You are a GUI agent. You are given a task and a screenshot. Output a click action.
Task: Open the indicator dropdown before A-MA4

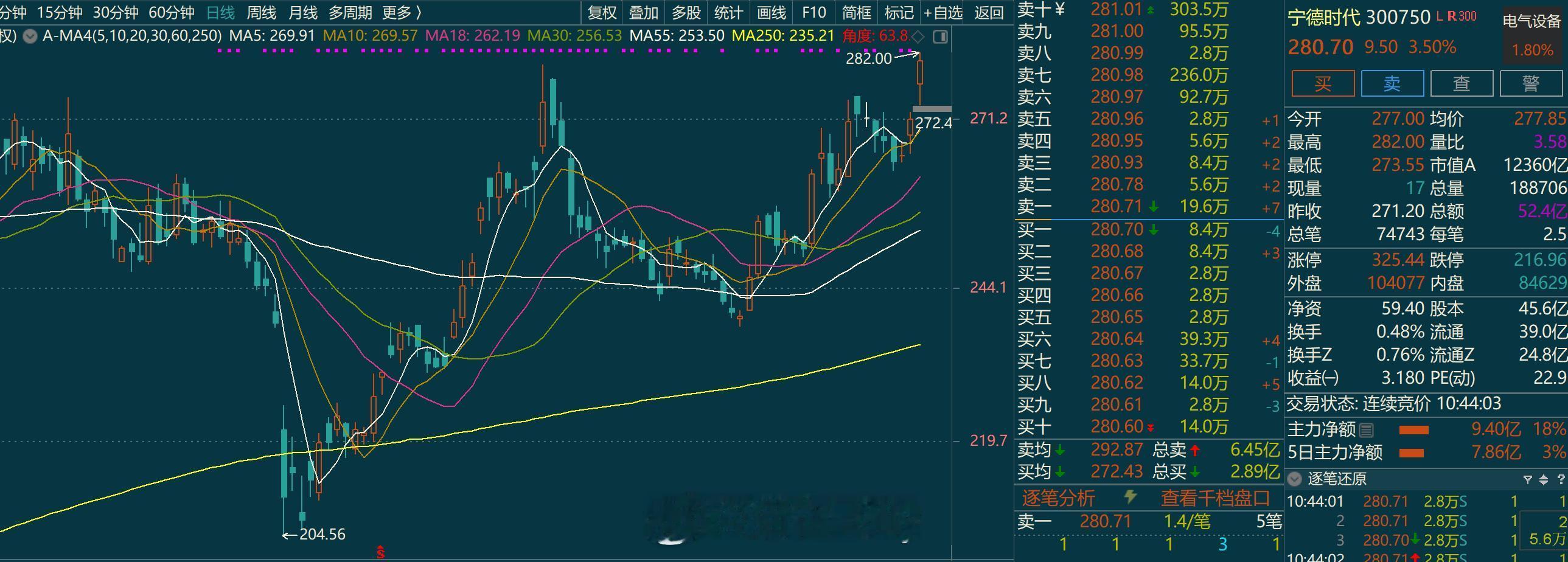(29, 36)
